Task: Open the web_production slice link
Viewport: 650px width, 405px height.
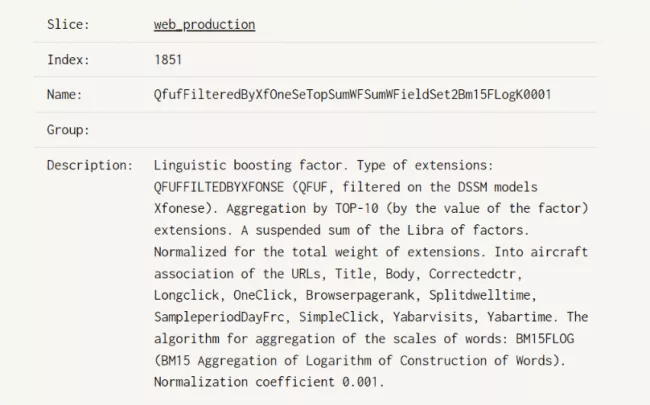Action: 204,24
